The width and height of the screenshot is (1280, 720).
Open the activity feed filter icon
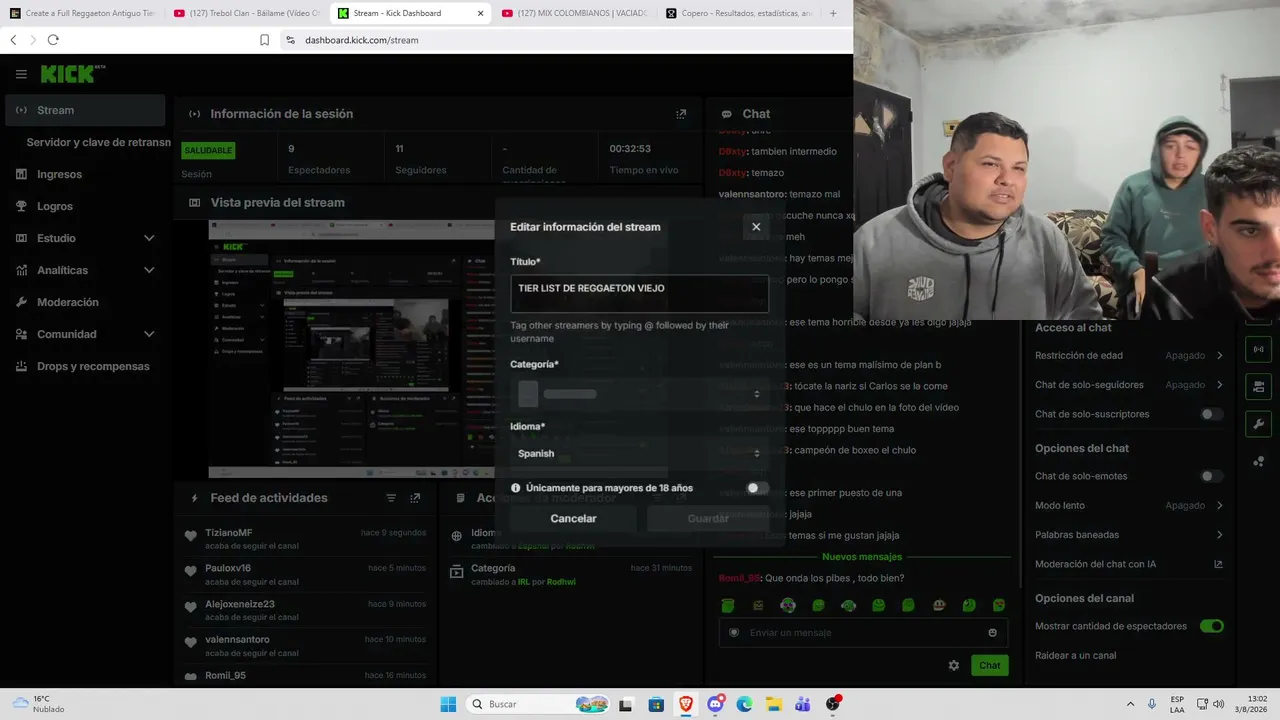point(391,498)
